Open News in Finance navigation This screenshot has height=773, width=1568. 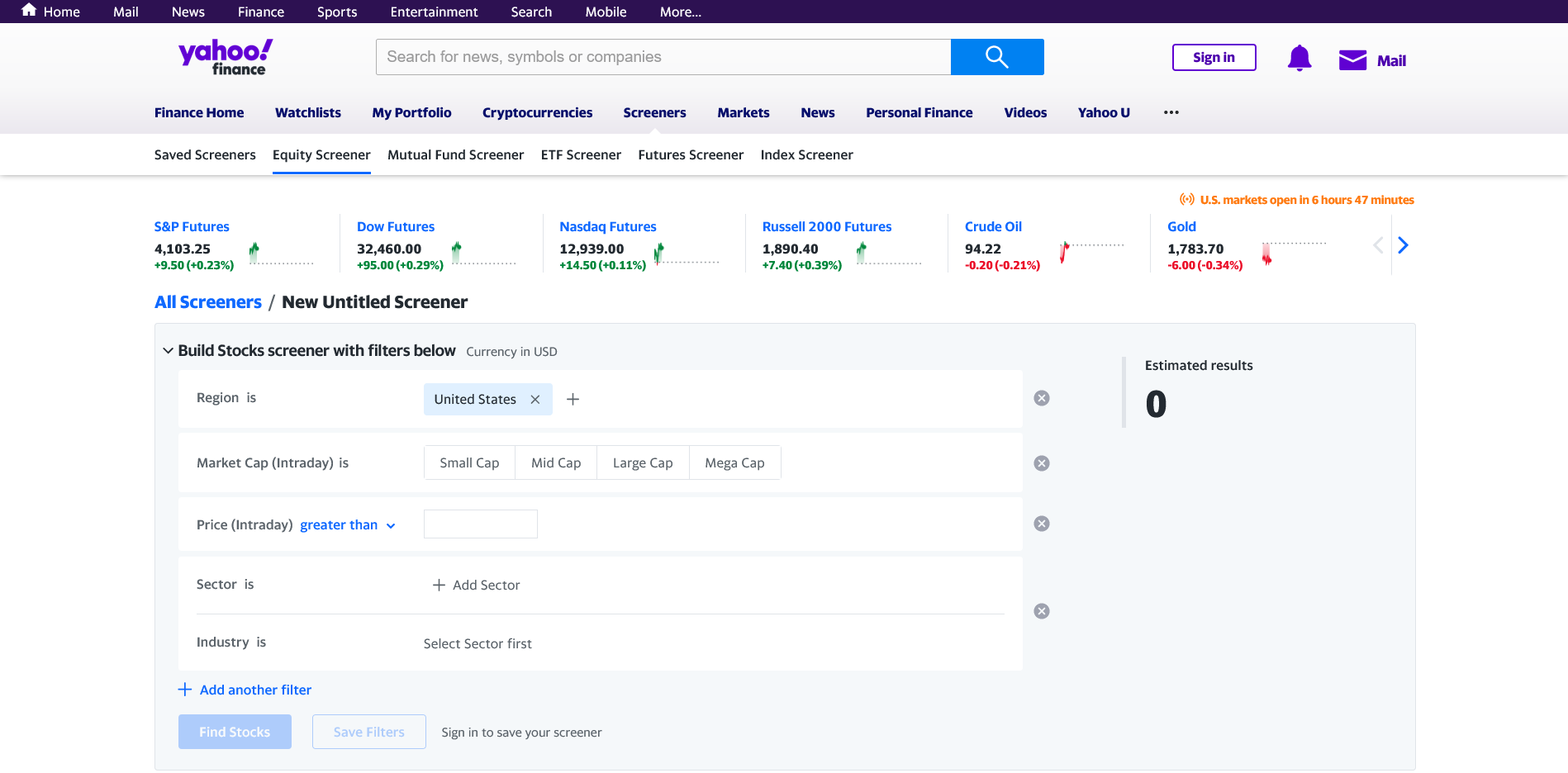tap(818, 113)
